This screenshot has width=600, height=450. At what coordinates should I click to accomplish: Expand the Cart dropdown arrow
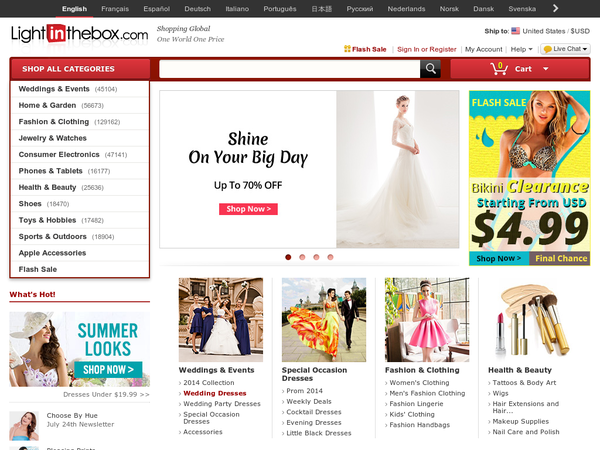tap(546, 69)
